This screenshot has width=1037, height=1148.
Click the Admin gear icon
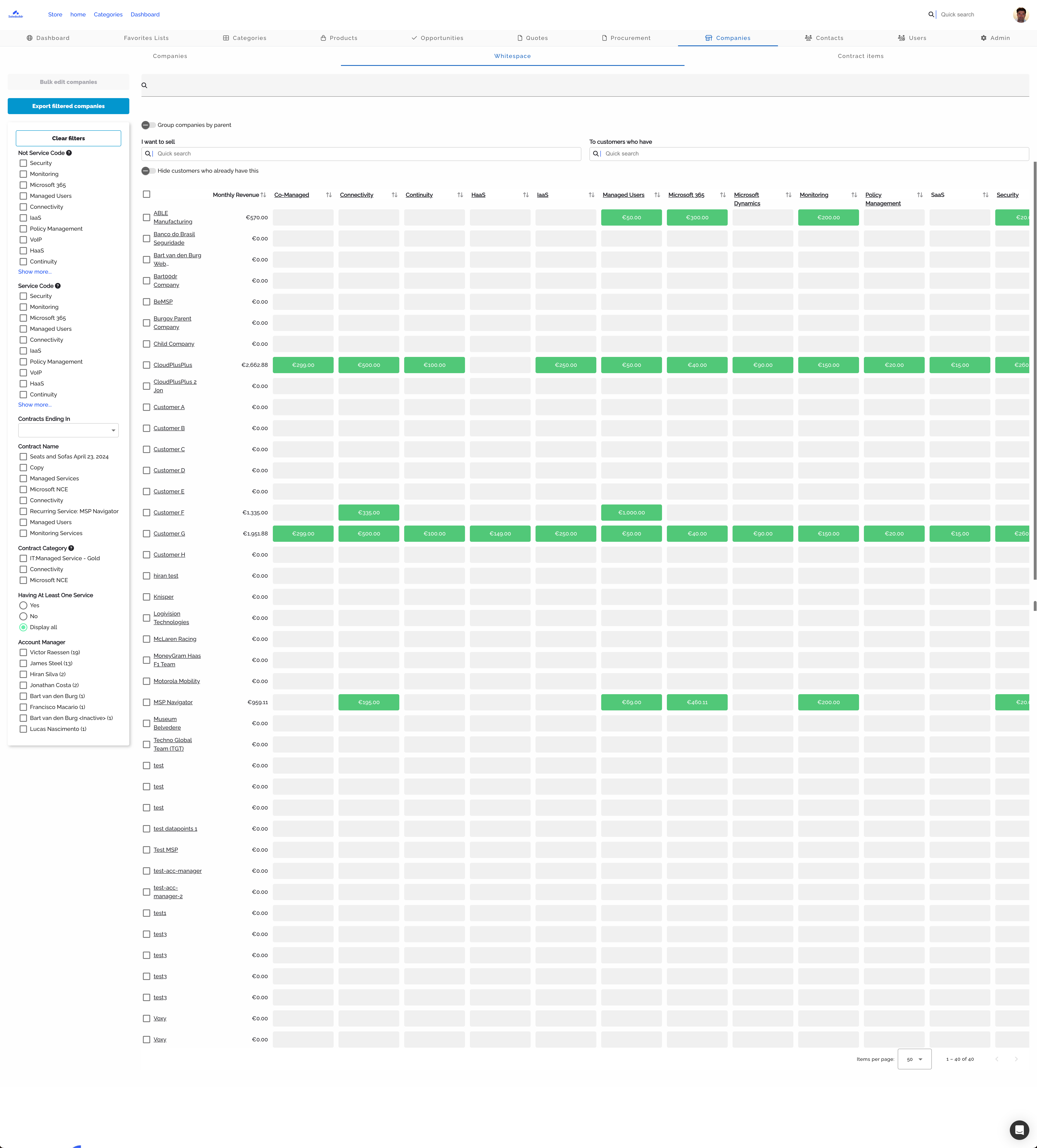983,38
